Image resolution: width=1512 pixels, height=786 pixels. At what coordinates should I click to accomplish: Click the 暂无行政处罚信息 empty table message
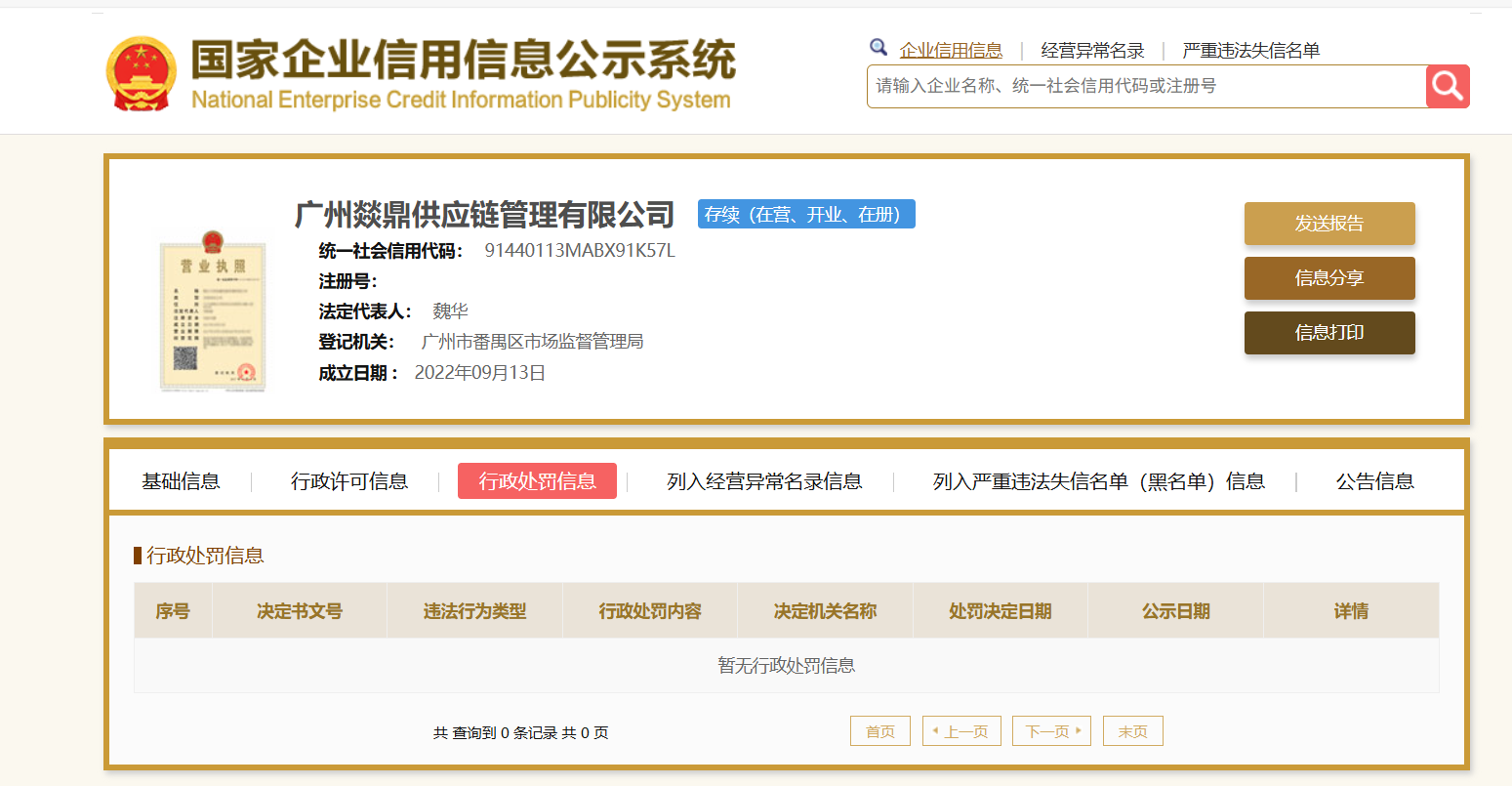(787, 666)
